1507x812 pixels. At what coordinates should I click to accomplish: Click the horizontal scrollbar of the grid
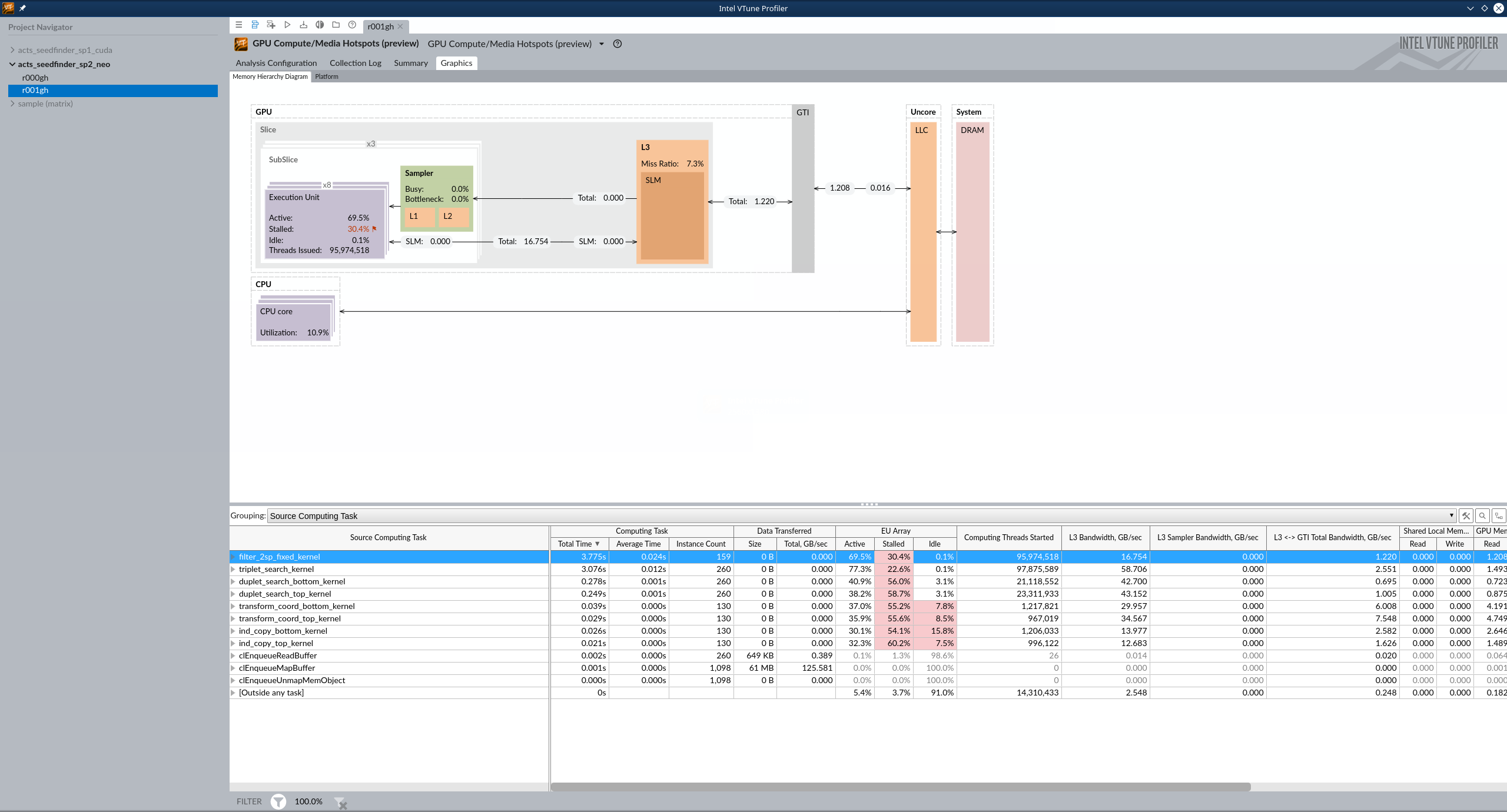click(x=900, y=787)
